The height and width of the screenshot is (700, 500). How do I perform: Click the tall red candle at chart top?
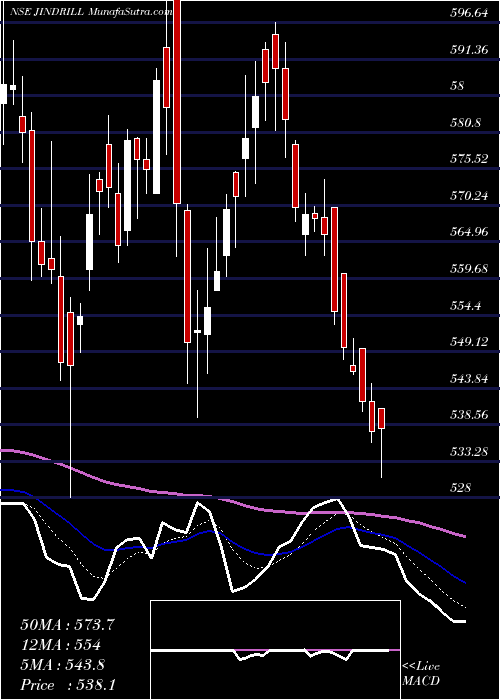(177, 102)
